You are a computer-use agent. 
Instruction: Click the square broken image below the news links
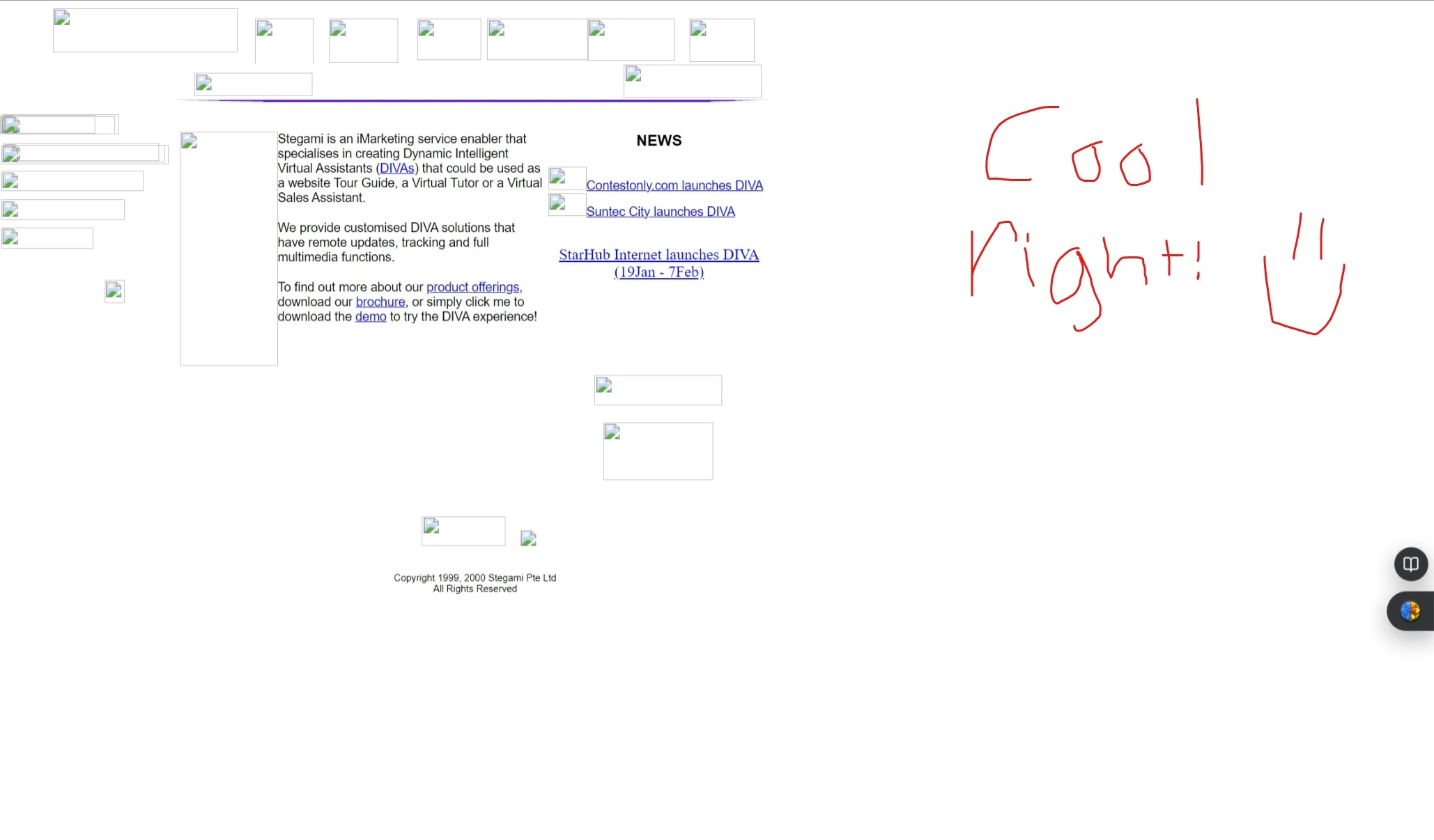[657, 451]
